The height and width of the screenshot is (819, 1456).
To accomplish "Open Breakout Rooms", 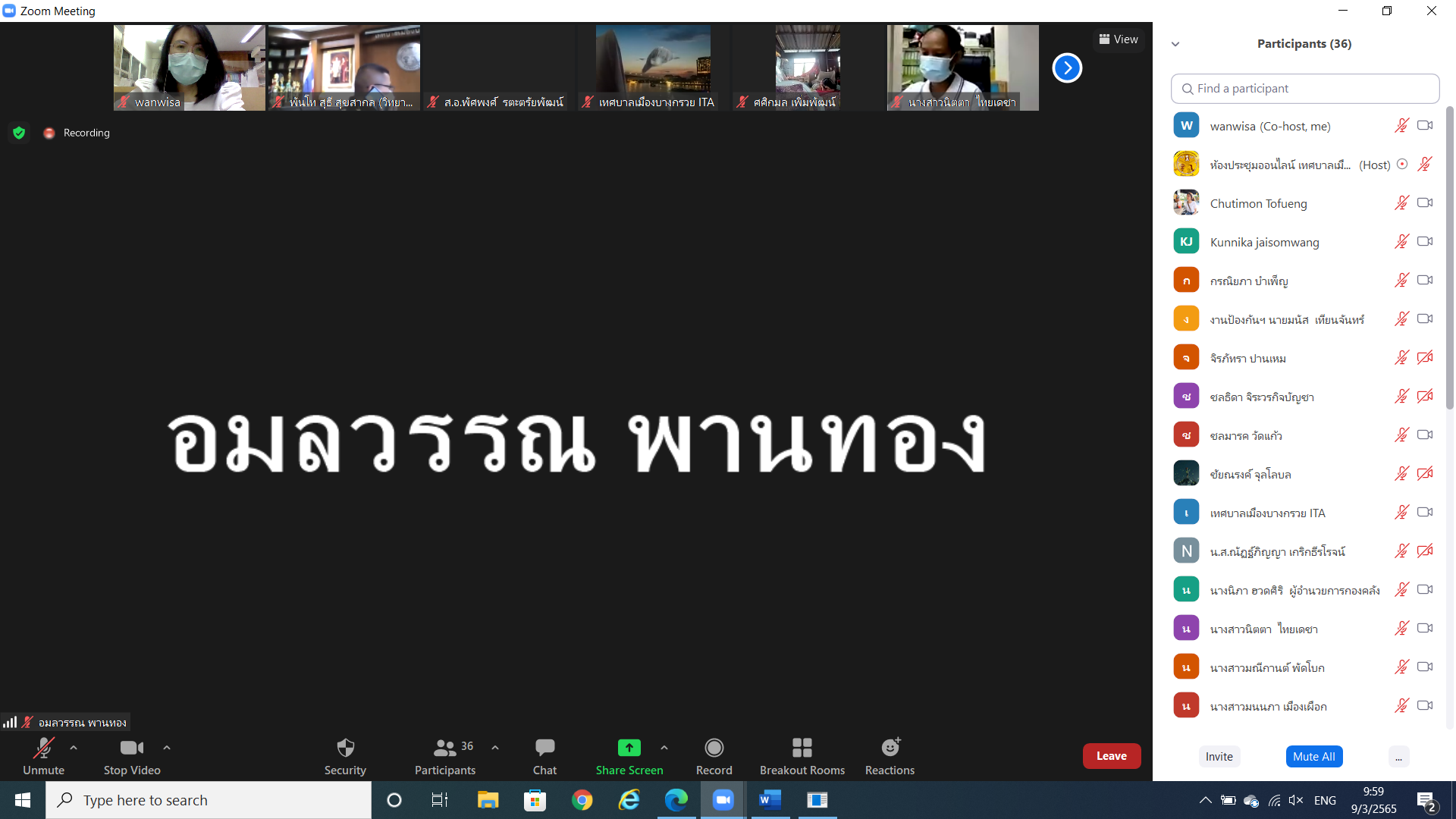I will coord(802,756).
